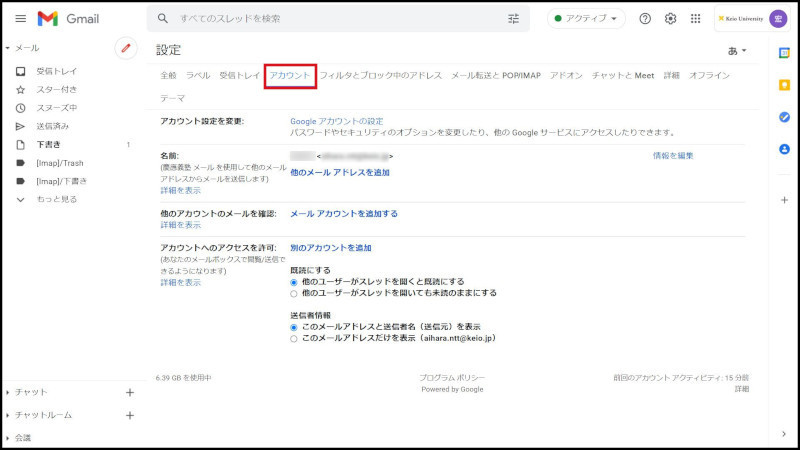Open the main menu hamburger icon
Viewport: 800px width, 450px height.
click(20, 19)
